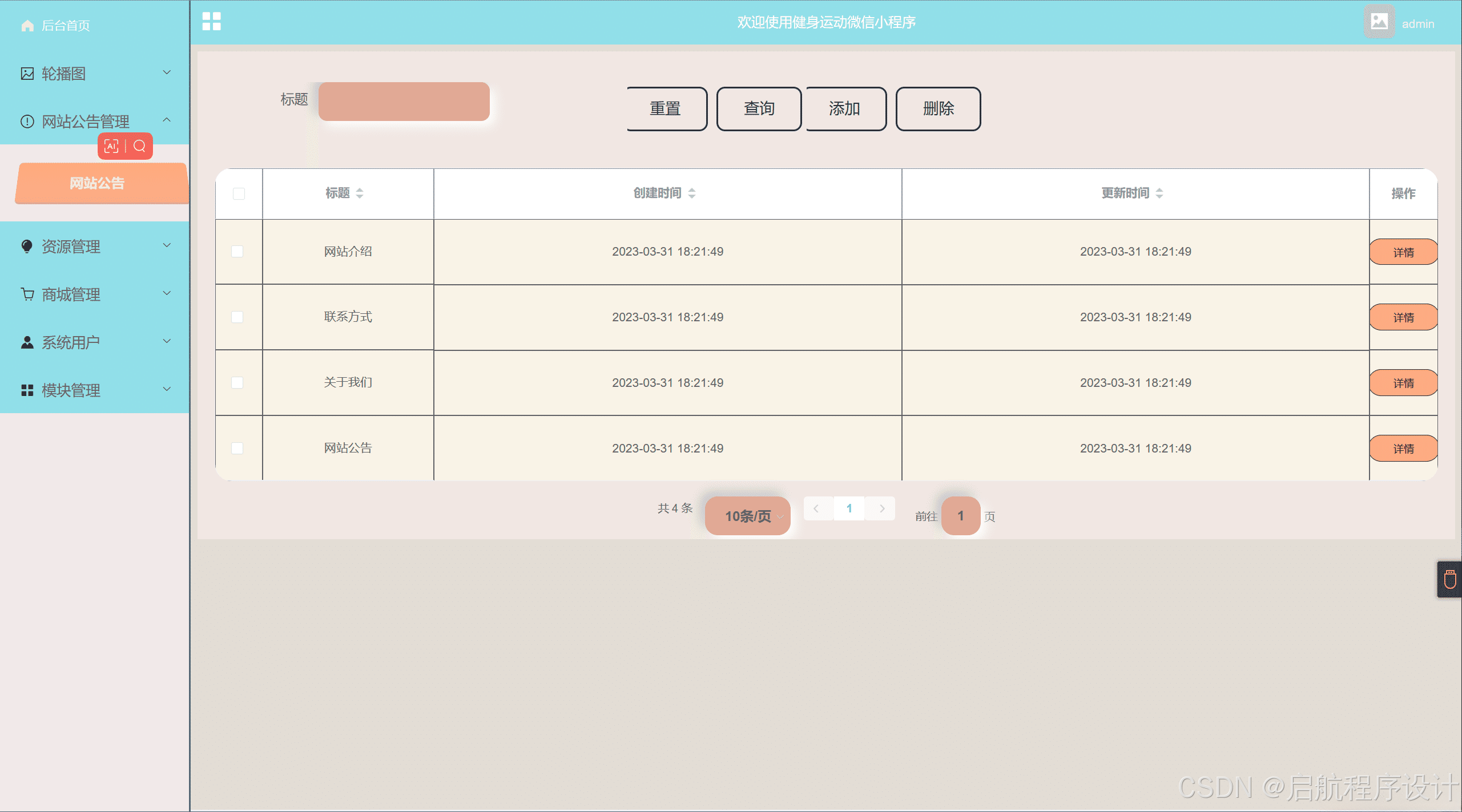
Task: Click the 添加 button
Action: coord(846,108)
